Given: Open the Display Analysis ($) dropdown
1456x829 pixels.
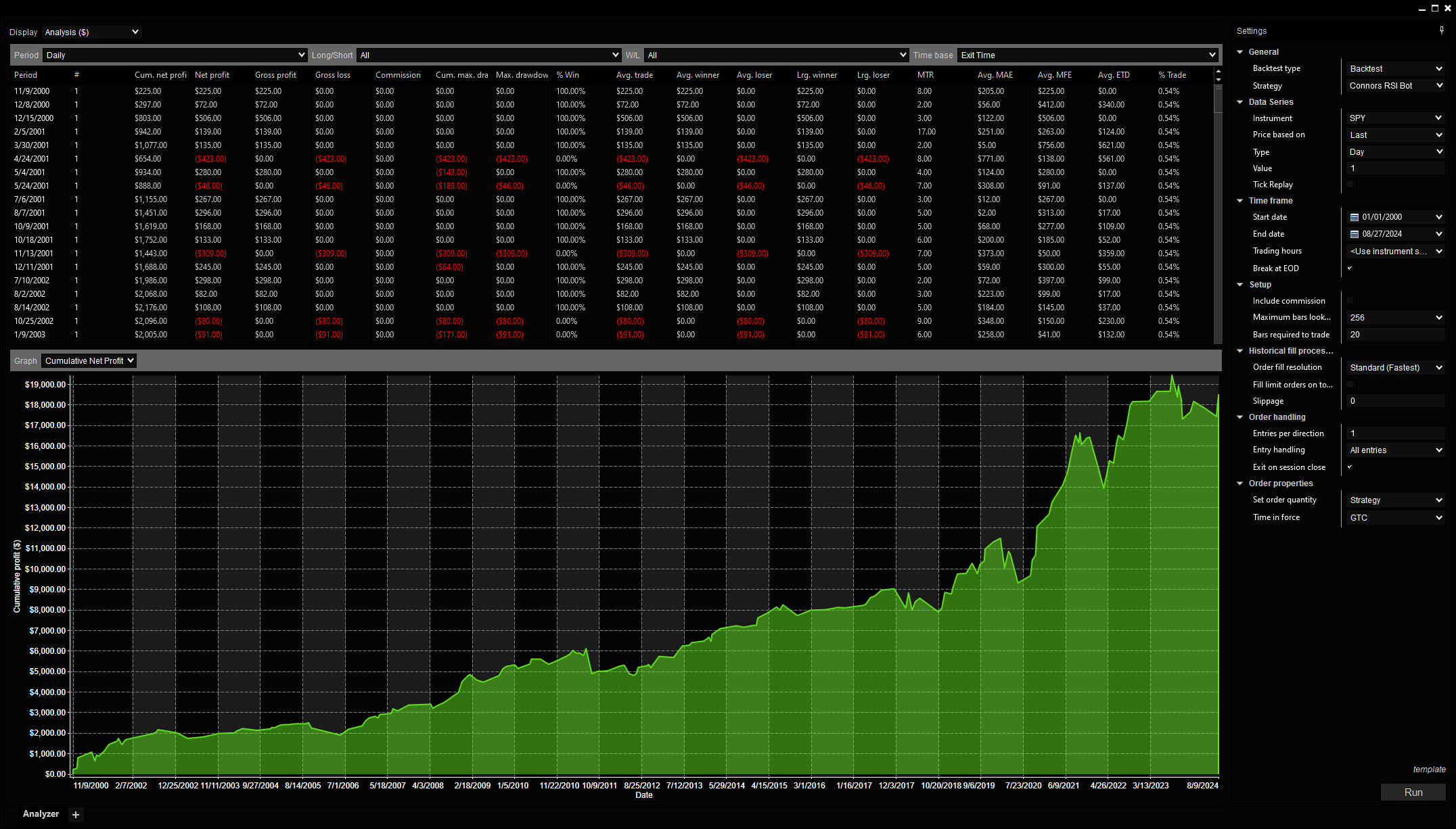Looking at the screenshot, I should pyautogui.click(x=92, y=32).
